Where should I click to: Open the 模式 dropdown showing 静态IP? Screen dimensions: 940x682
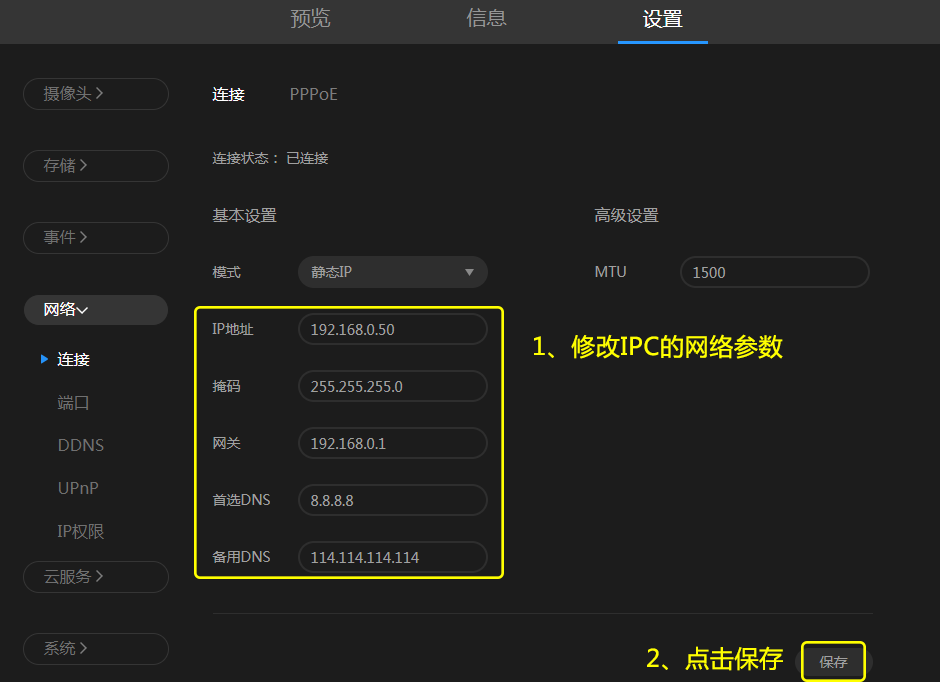(x=392, y=271)
